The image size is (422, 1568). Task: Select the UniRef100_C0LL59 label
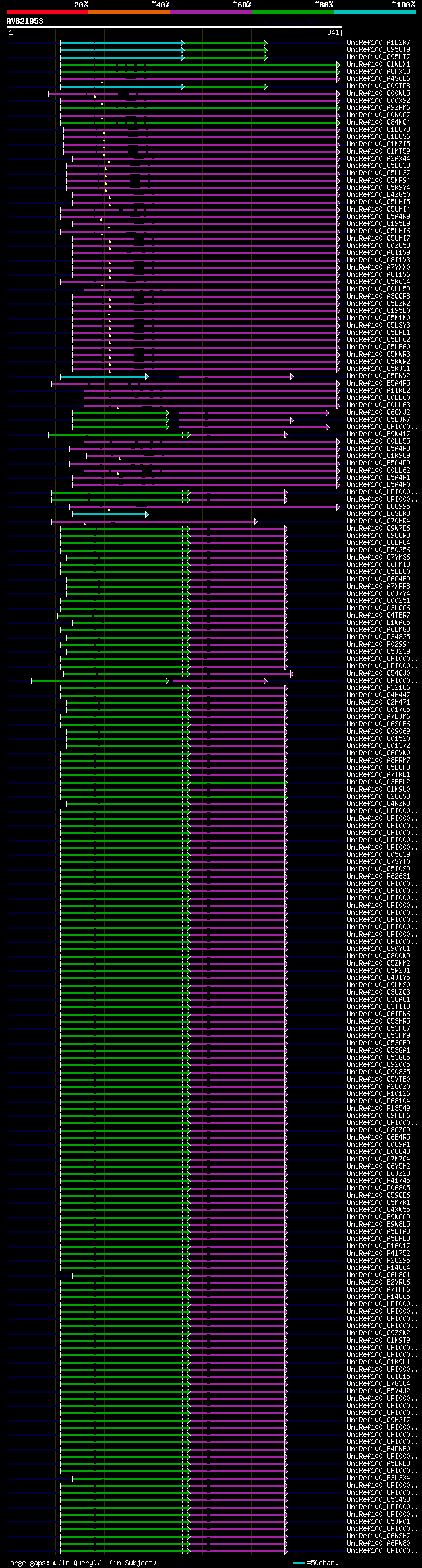click(x=378, y=289)
